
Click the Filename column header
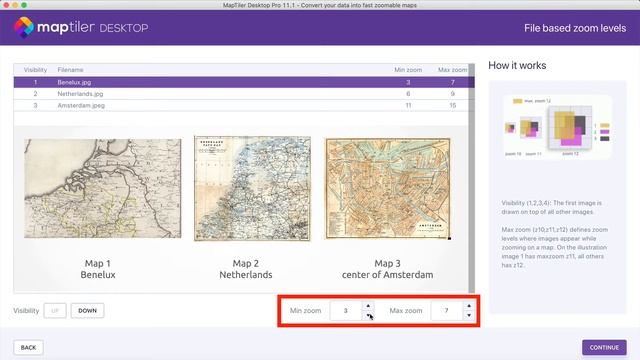(x=70, y=70)
